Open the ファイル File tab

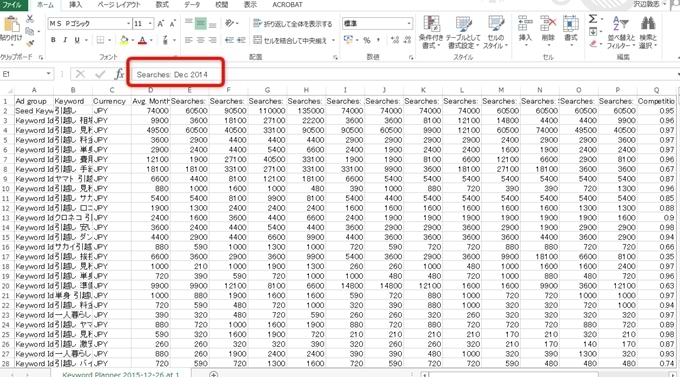[x=13, y=5]
